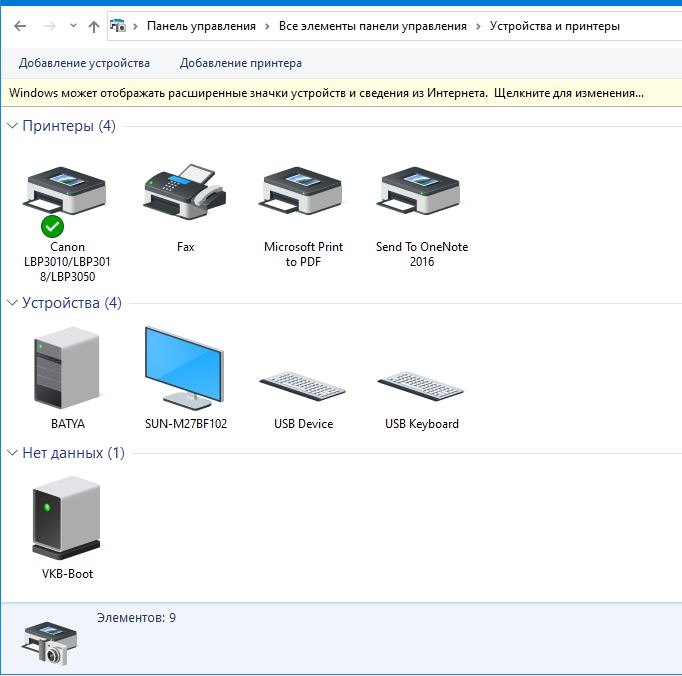
Task: Select the Microsoft Print to PDF printer
Action: [303, 192]
